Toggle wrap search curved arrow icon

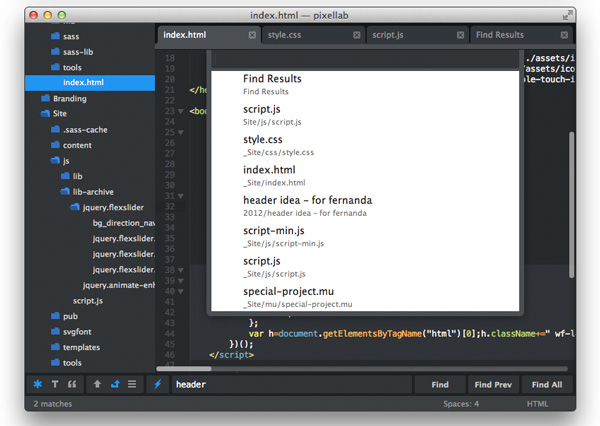point(115,384)
